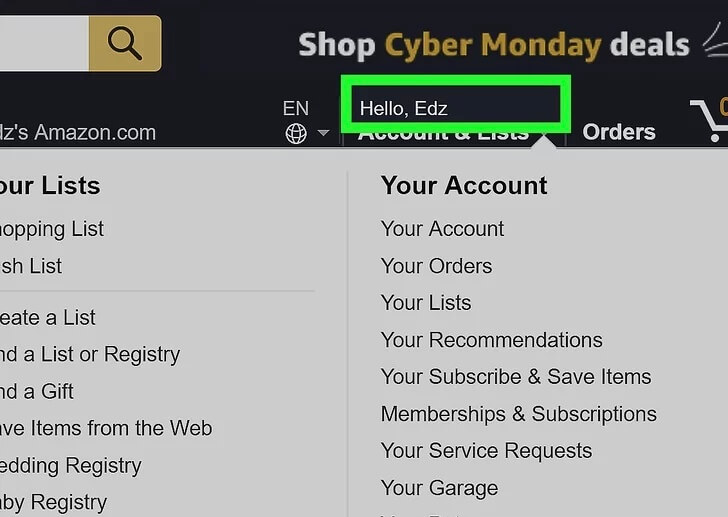Click the Your Account link
Viewport: 728px width, 517px height.
[x=442, y=229]
